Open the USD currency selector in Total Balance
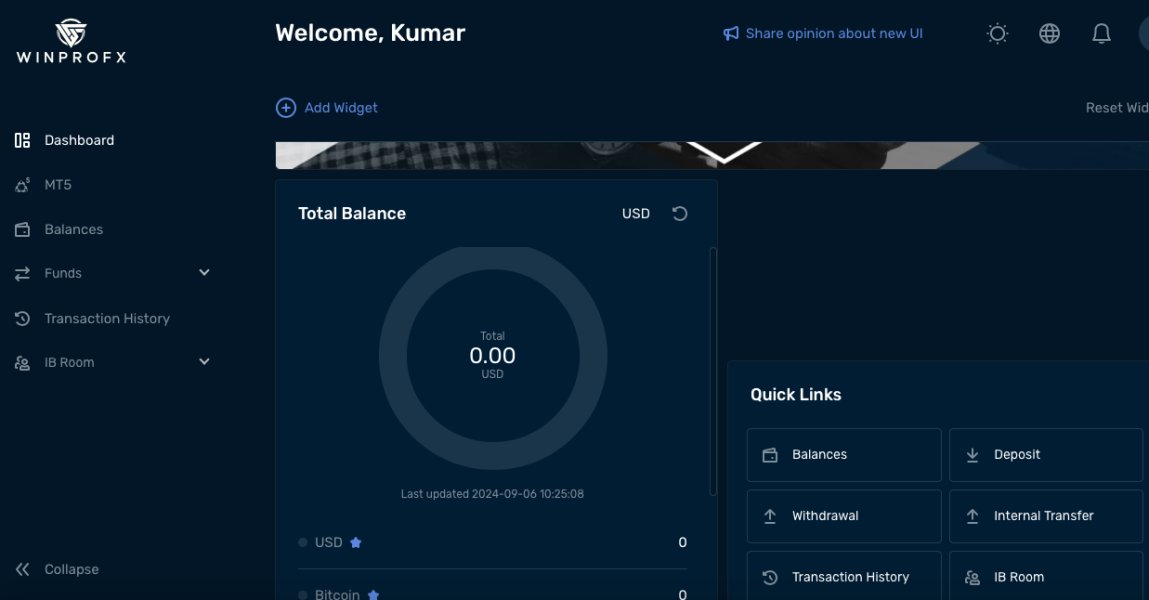 click(636, 214)
